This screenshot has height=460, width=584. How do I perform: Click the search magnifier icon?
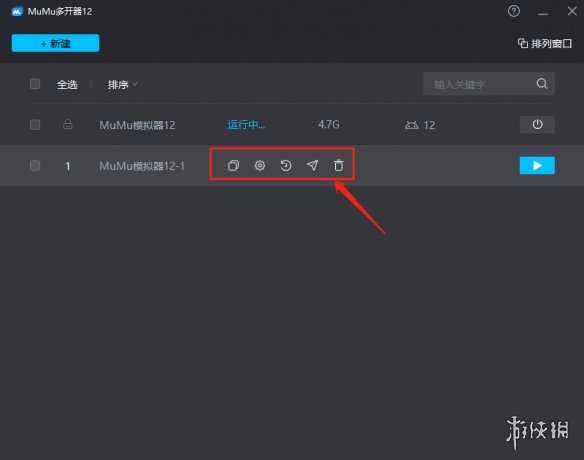tap(542, 84)
